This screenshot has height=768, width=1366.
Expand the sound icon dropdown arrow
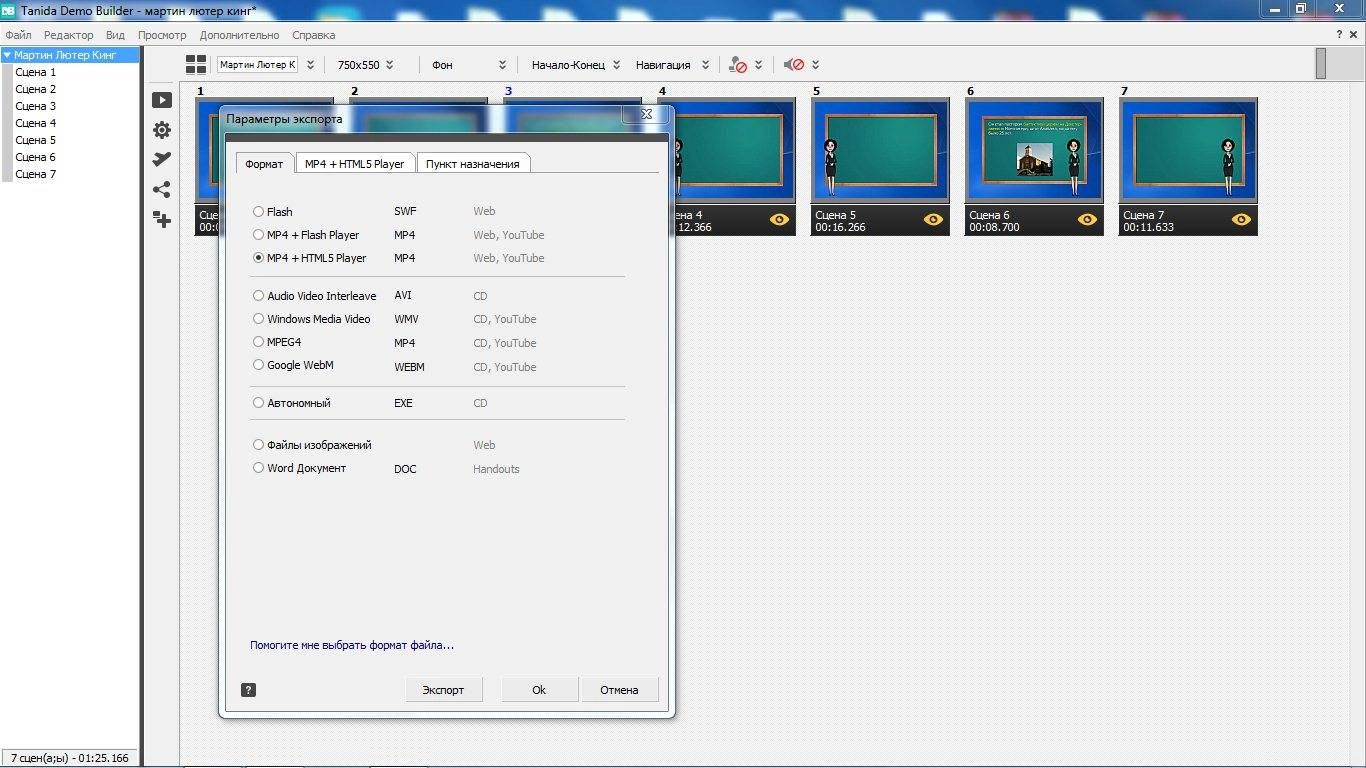click(x=816, y=65)
